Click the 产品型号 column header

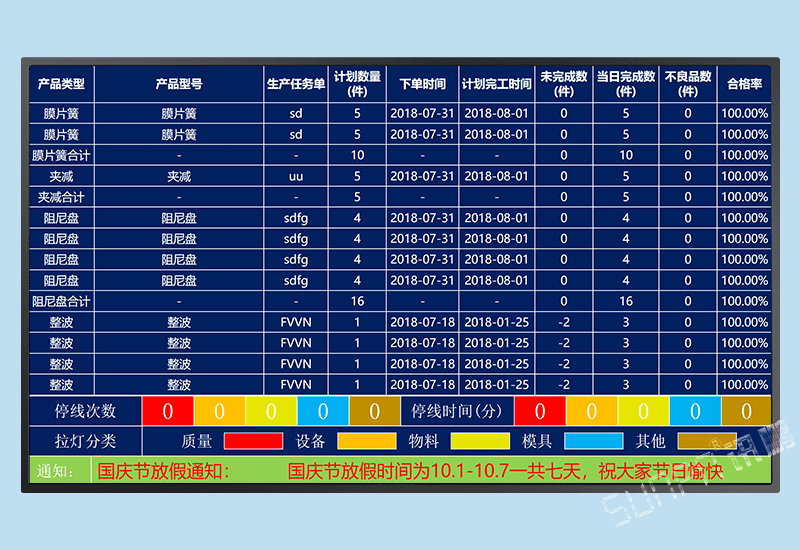coord(179,84)
